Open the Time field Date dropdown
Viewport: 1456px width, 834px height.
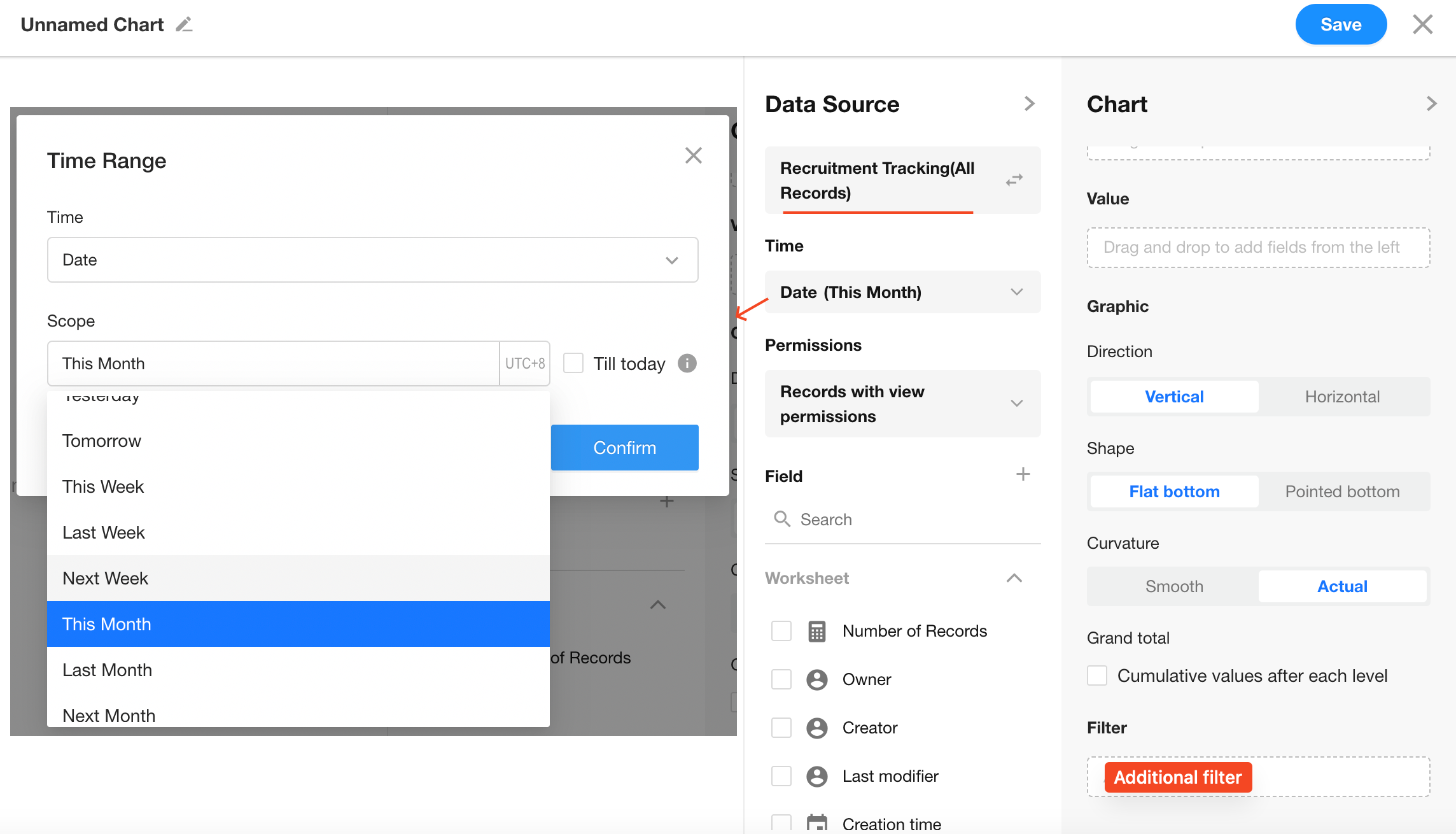click(x=372, y=260)
